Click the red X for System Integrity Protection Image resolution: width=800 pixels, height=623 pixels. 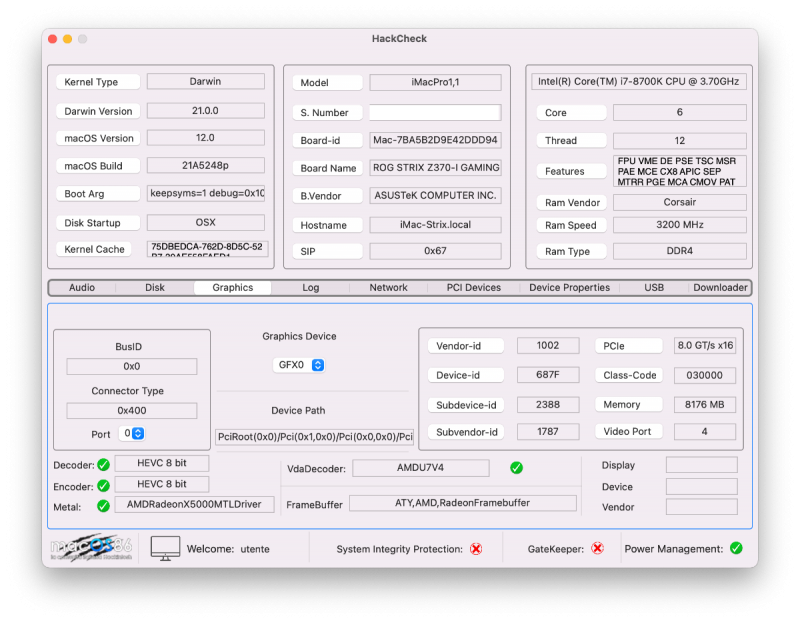(x=476, y=549)
